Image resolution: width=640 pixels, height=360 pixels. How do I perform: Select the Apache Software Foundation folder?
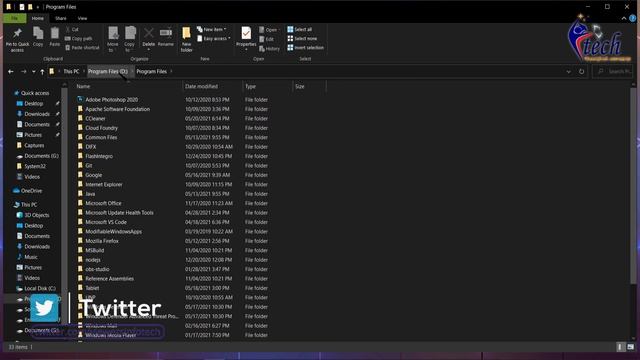pos(118,109)
